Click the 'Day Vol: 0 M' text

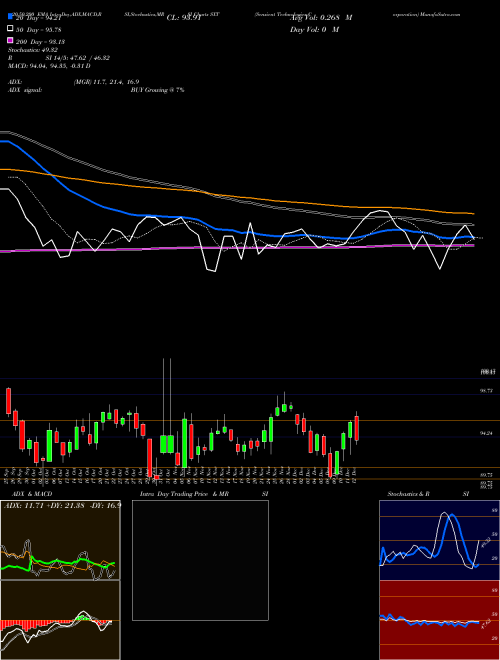point(314,29)
